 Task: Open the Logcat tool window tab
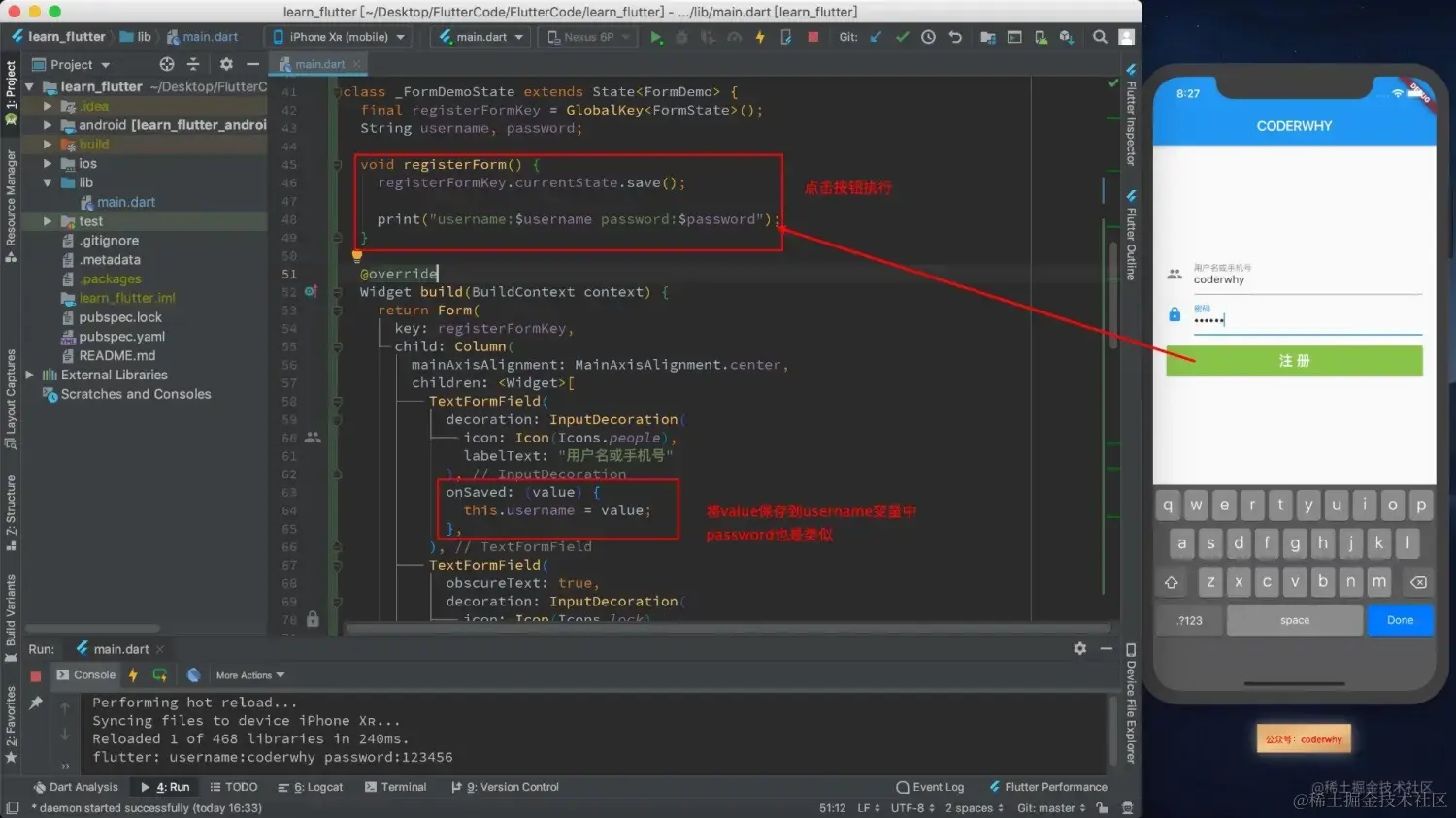coord(311,787)
